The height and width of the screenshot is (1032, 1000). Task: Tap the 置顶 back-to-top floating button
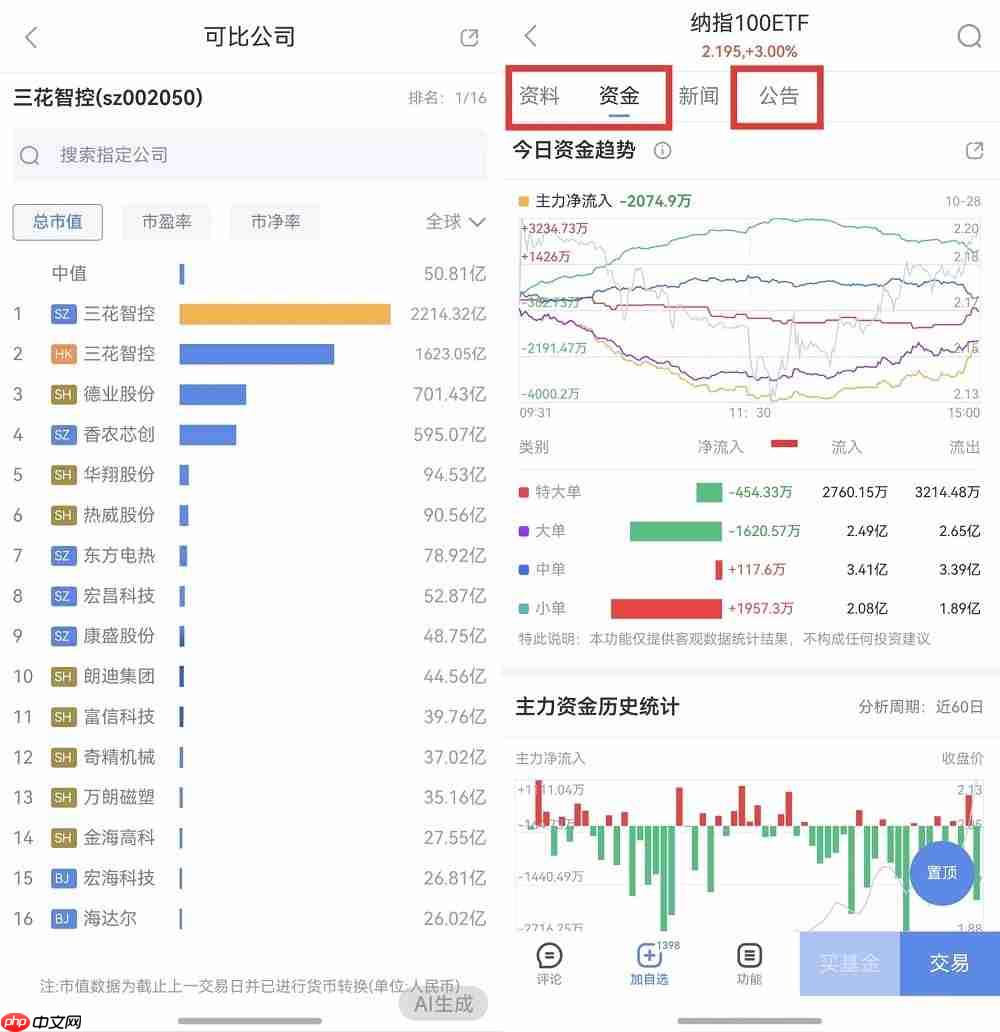pos(941,872)
